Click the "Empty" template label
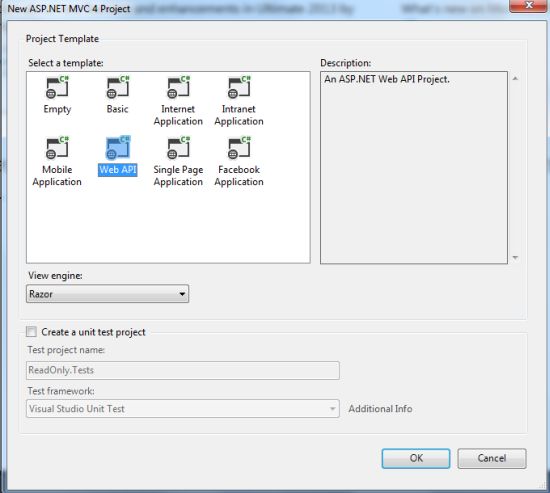 coord(57,109)
